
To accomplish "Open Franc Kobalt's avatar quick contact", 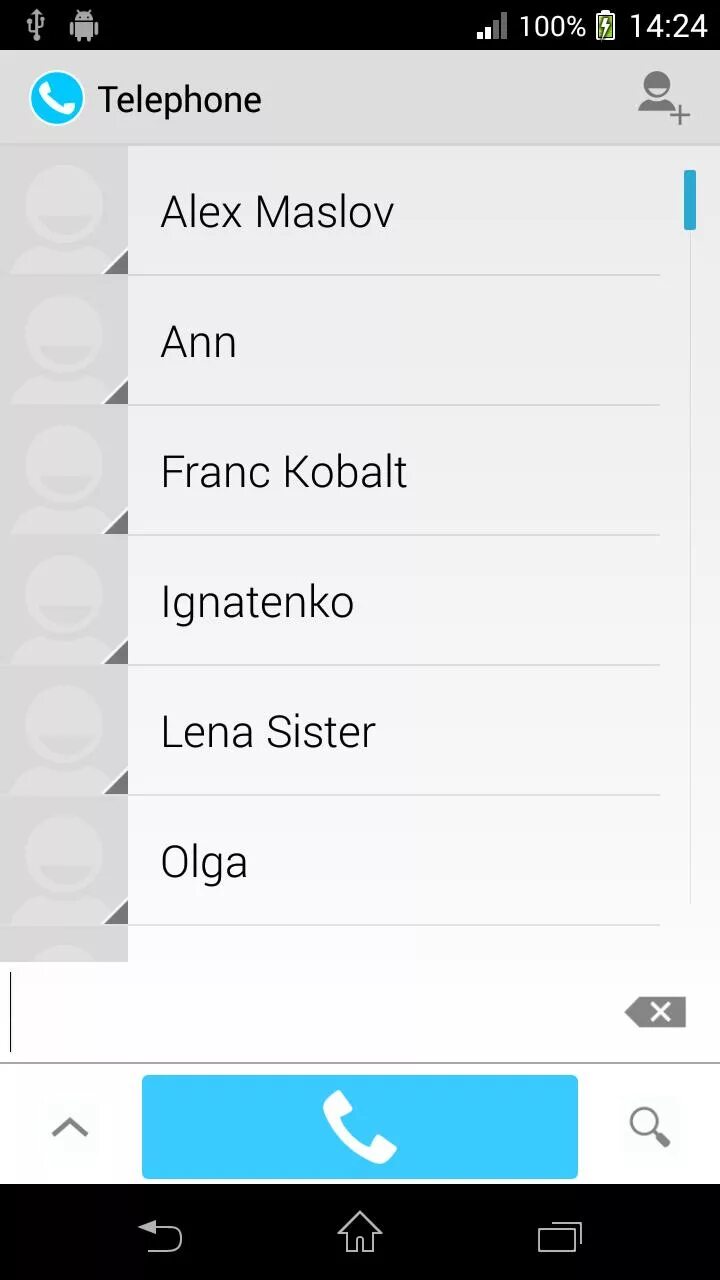I will click(x=64, y=471).
